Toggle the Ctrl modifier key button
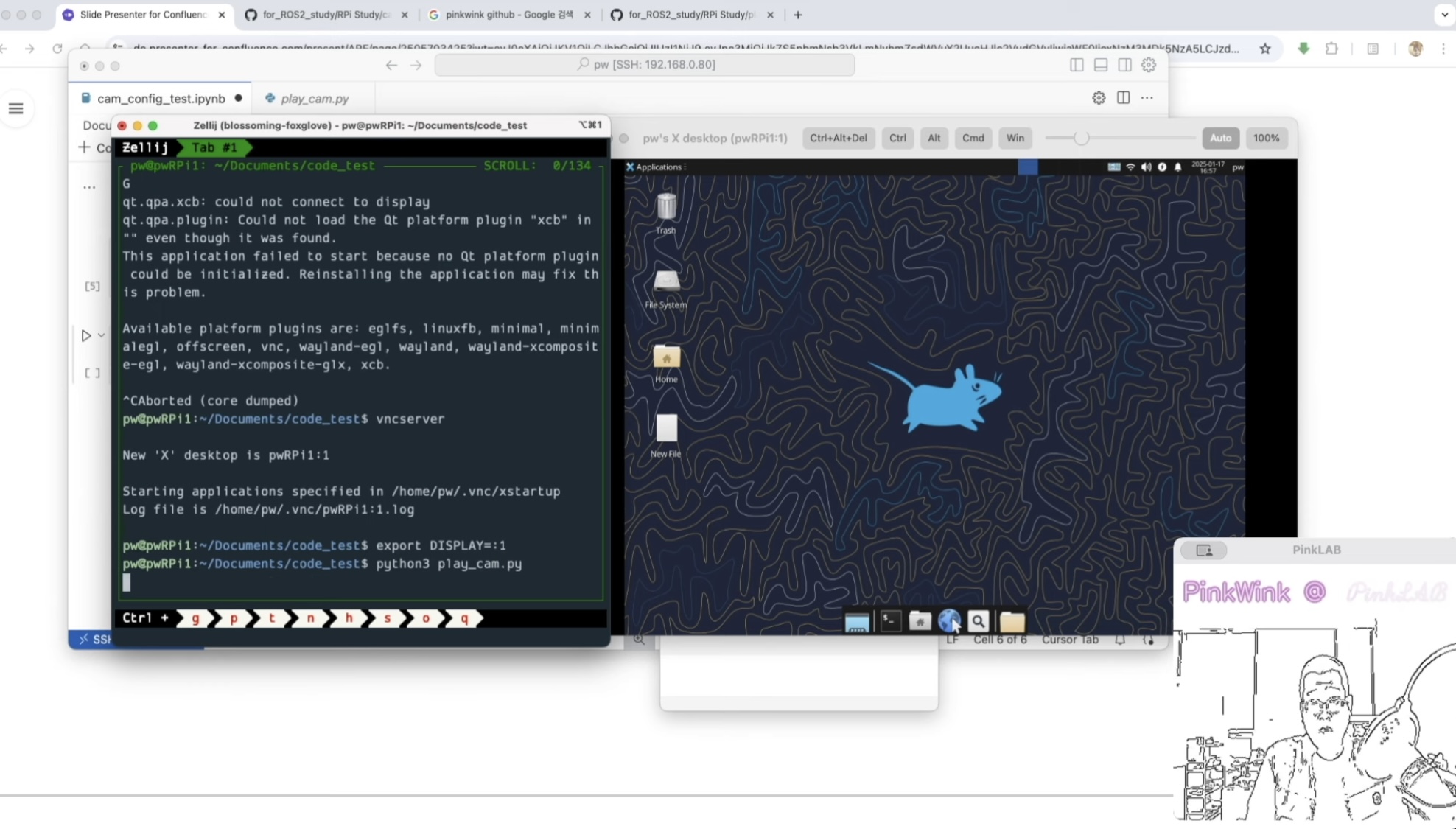Viewport: 1456px width, 829px height. (x=897, y=138)
